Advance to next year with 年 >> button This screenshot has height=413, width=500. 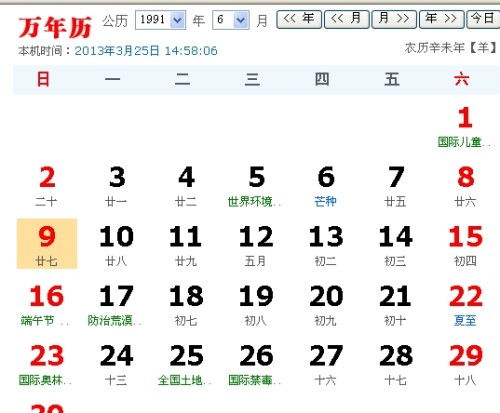click(x=442, y=19)
